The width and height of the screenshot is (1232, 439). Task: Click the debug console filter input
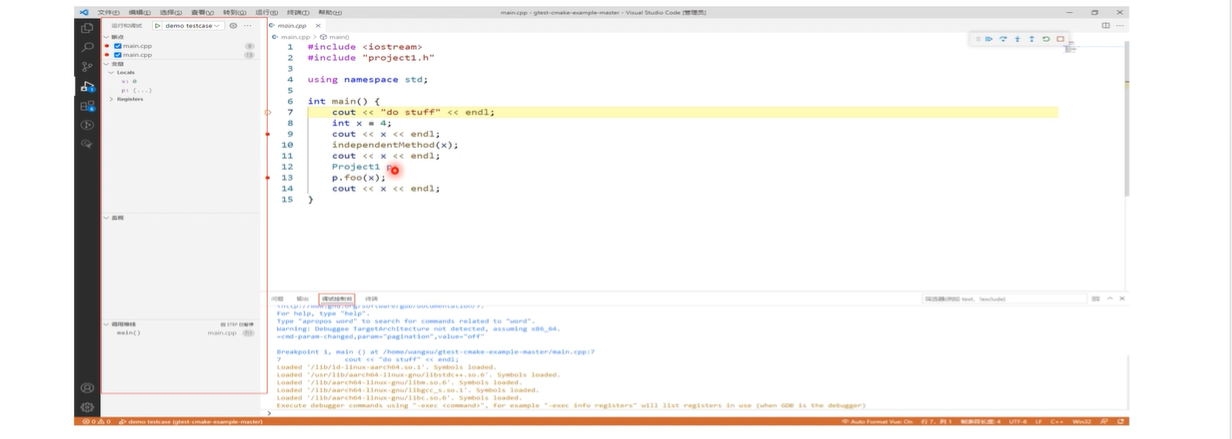point(1004,298)
